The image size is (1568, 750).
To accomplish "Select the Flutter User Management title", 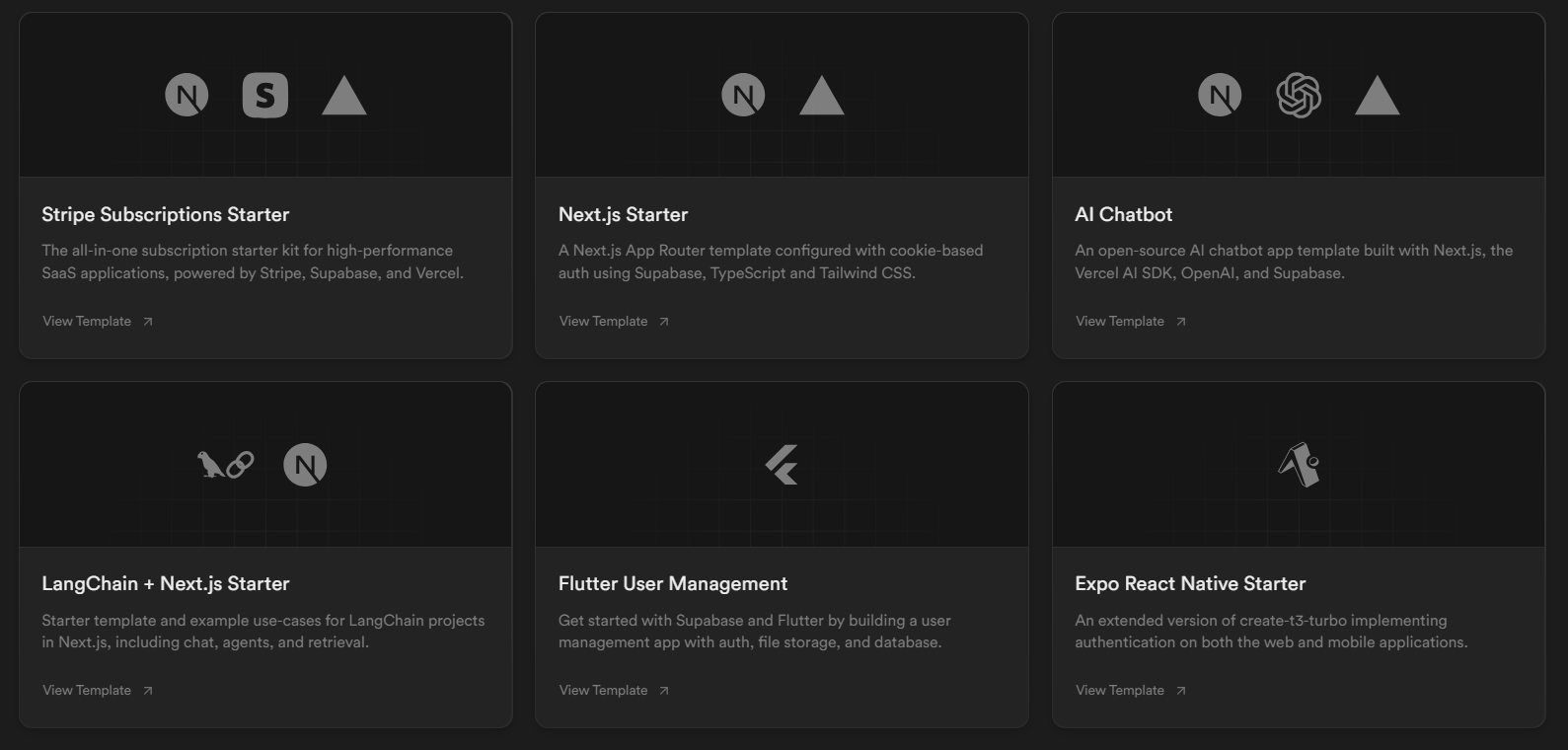I will tap(673, 583).
